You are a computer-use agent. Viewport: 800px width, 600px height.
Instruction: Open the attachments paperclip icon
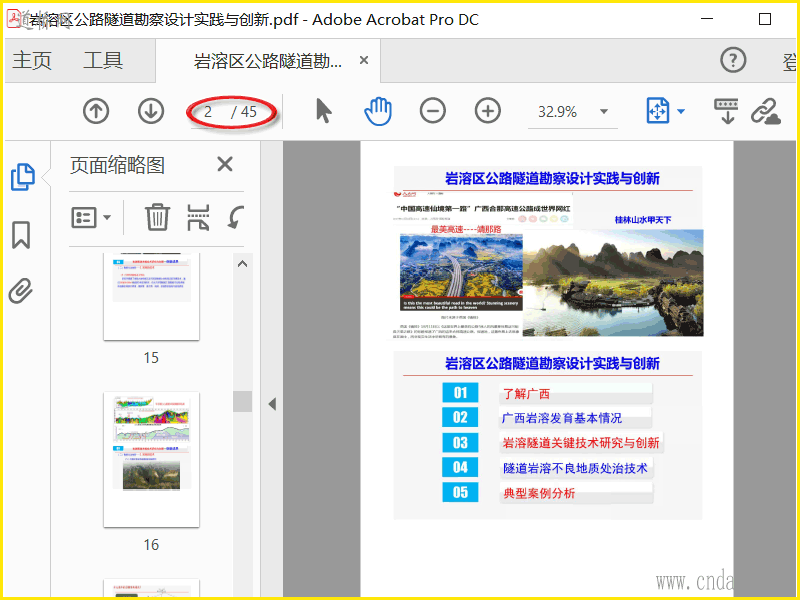coord(21,291)
